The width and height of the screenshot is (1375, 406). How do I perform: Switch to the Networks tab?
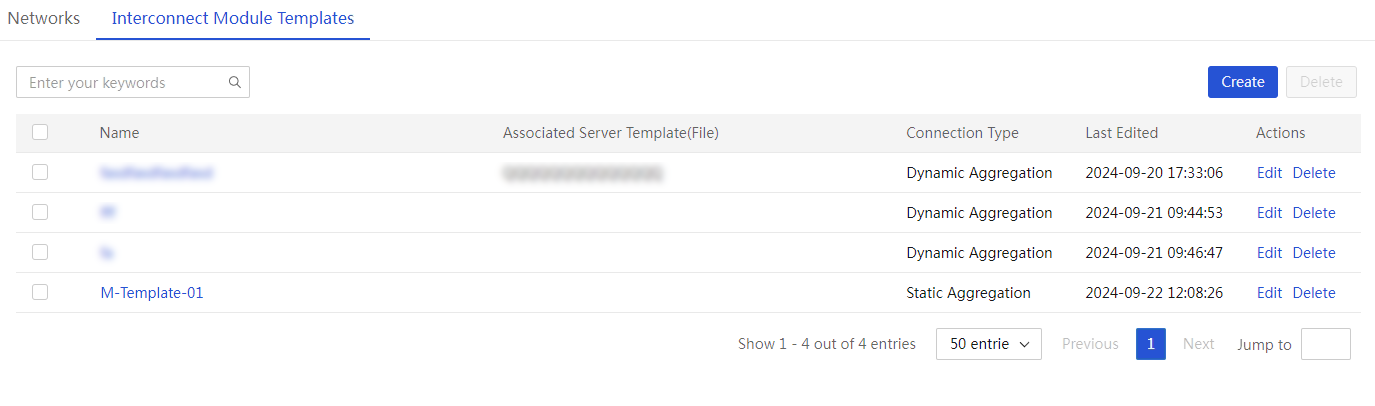click(x=44, y=19)
